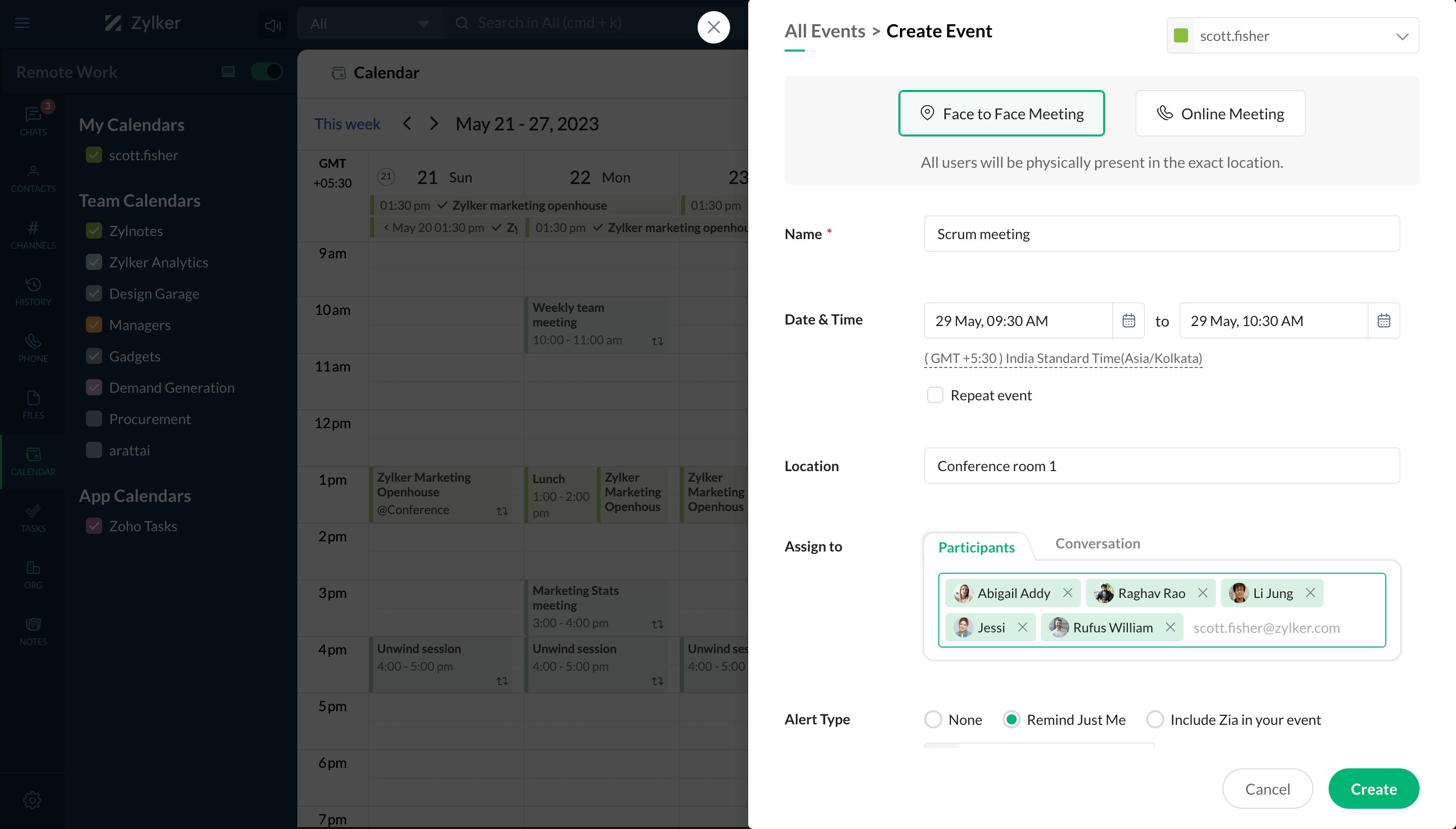Open the end date calendar picker
1456x829 pixels.
1383,320
